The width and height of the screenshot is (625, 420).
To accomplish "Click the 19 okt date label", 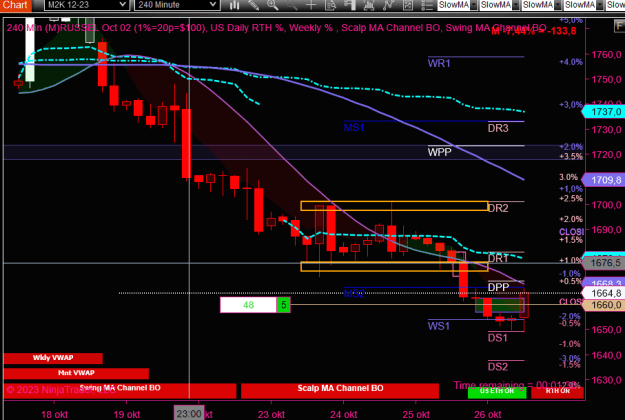I will (127, 414).
